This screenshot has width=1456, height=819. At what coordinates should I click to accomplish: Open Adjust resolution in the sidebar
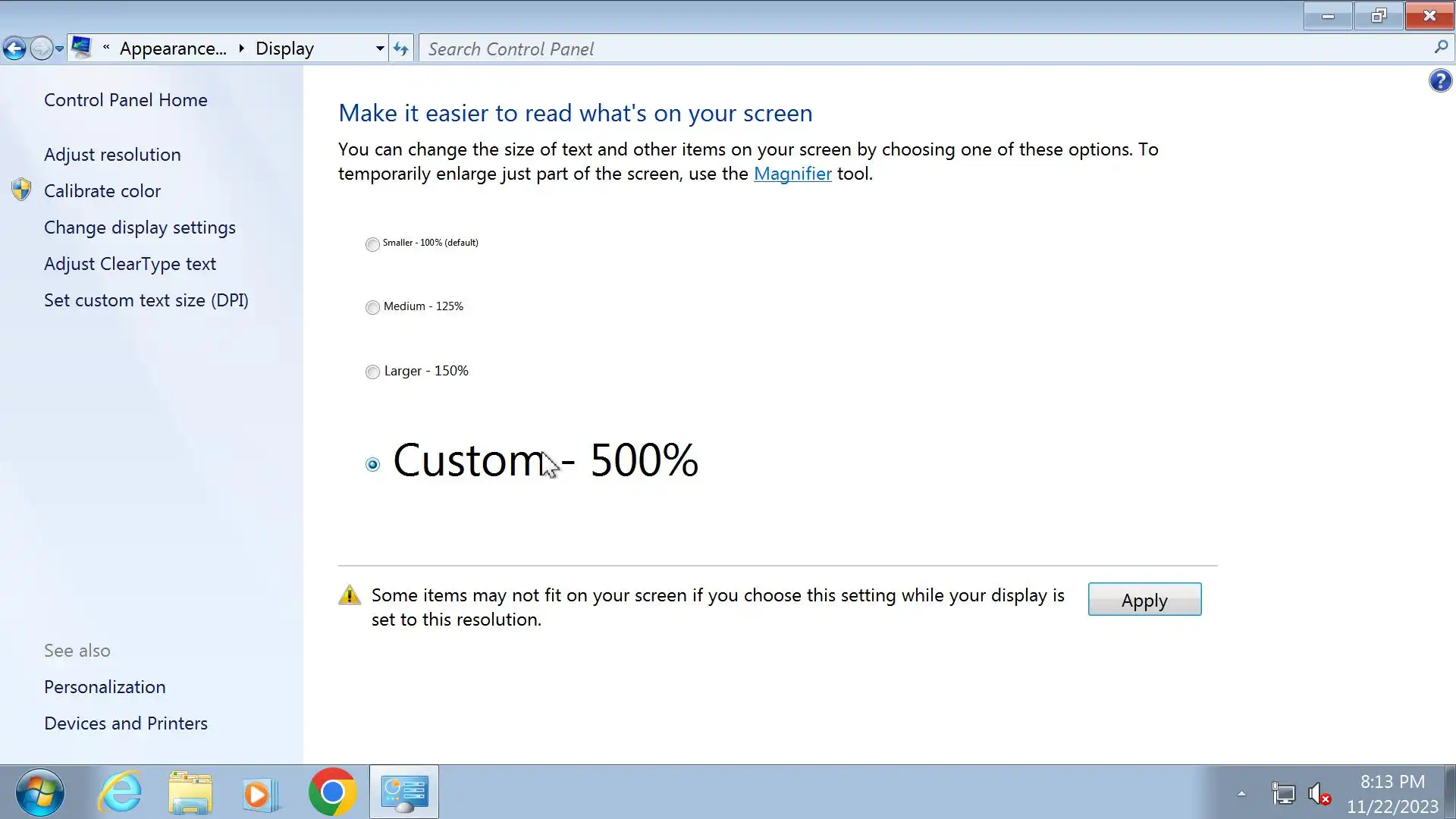112,155
